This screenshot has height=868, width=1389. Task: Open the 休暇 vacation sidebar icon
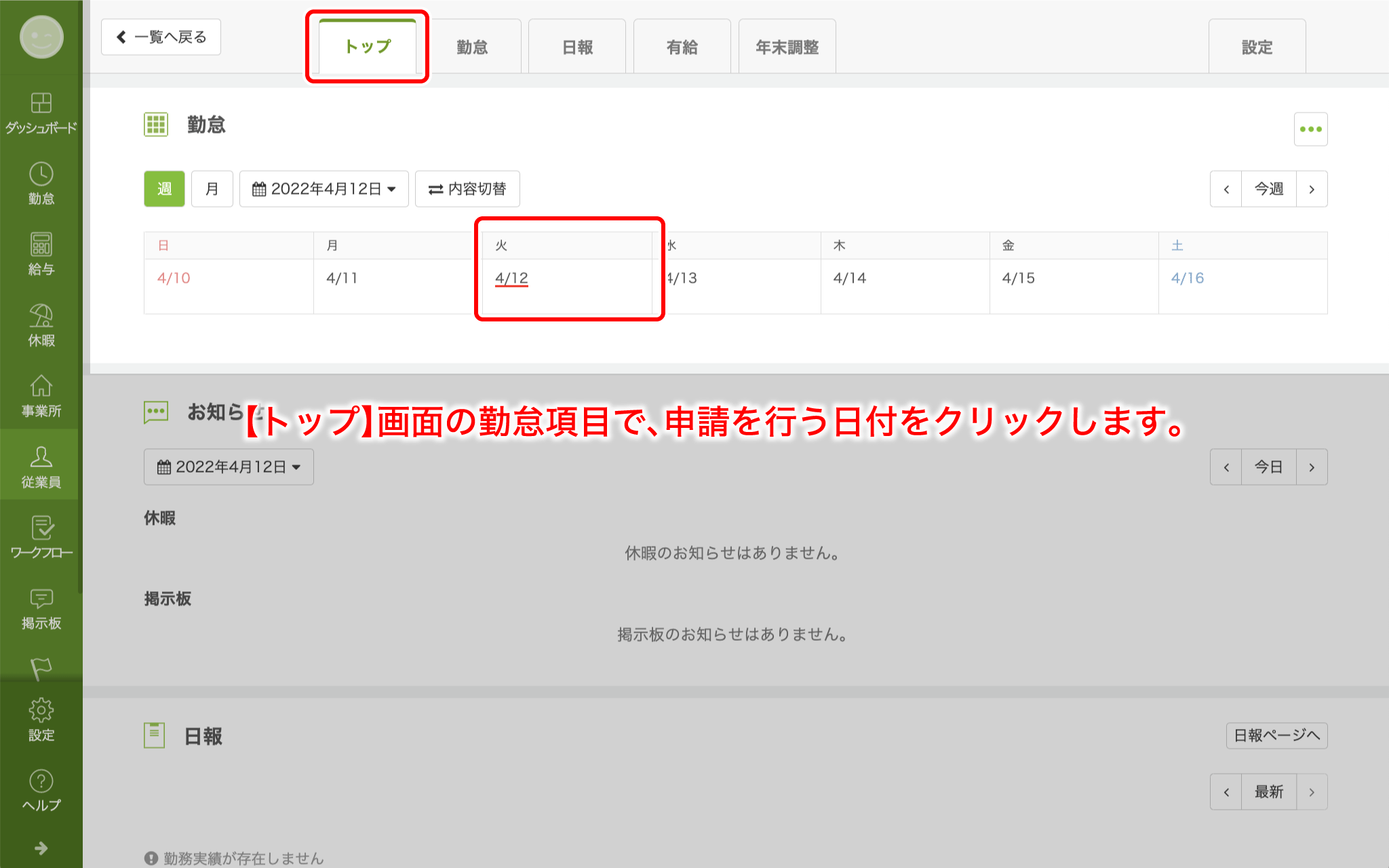tap(41, 325)
